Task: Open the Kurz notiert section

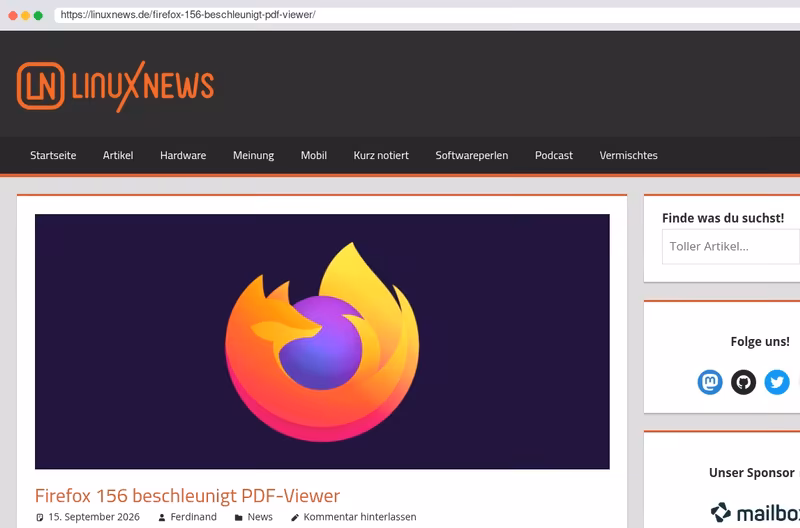Action: pos(381,155)
